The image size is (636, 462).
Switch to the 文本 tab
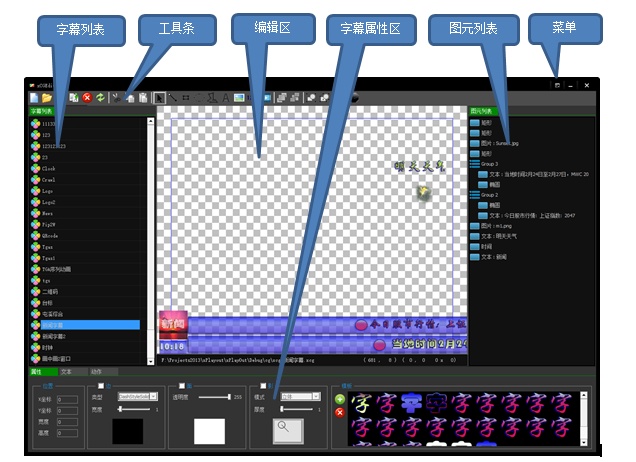click(67, 371)
